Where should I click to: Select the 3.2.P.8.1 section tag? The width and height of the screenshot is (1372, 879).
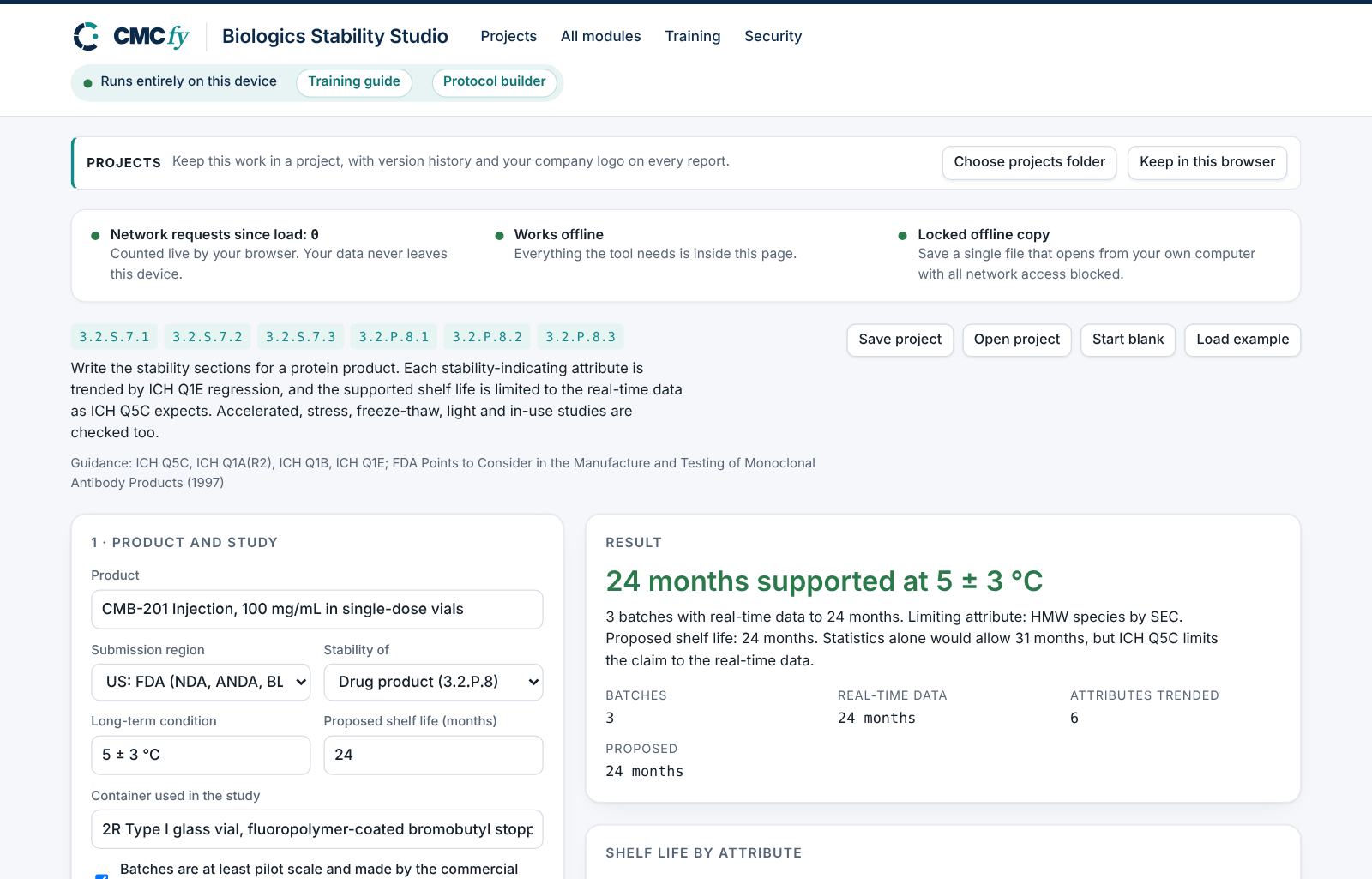pos(394,337)
